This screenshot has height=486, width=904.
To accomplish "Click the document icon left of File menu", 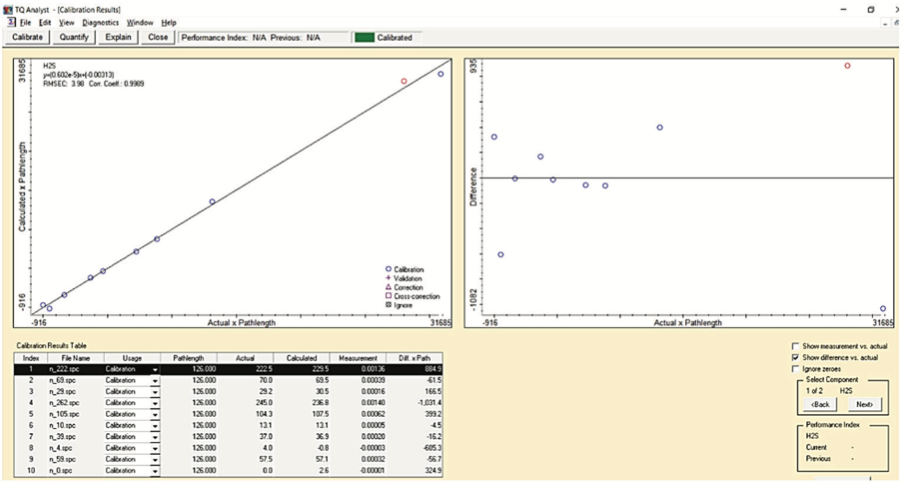I will pyautogui.click(x=11, y=22).
